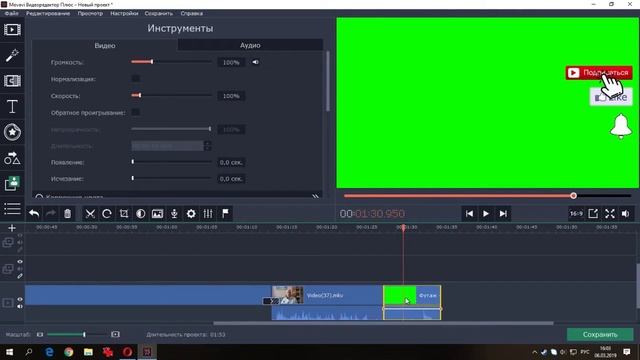Open the Файл menu

11,13
